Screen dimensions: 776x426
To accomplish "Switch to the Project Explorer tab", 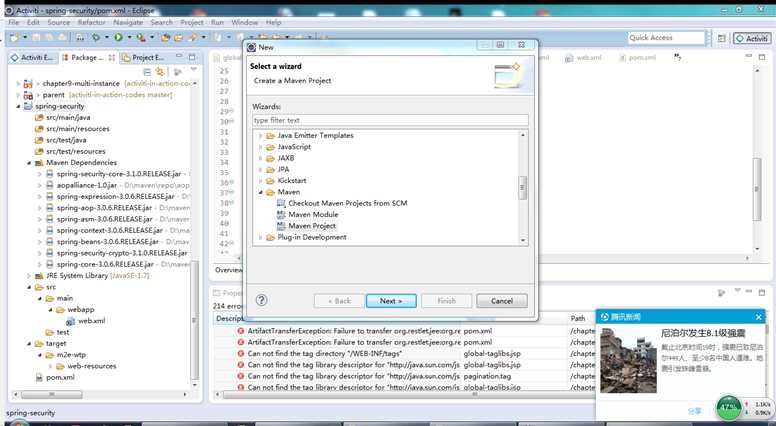I will pos(144,57).
